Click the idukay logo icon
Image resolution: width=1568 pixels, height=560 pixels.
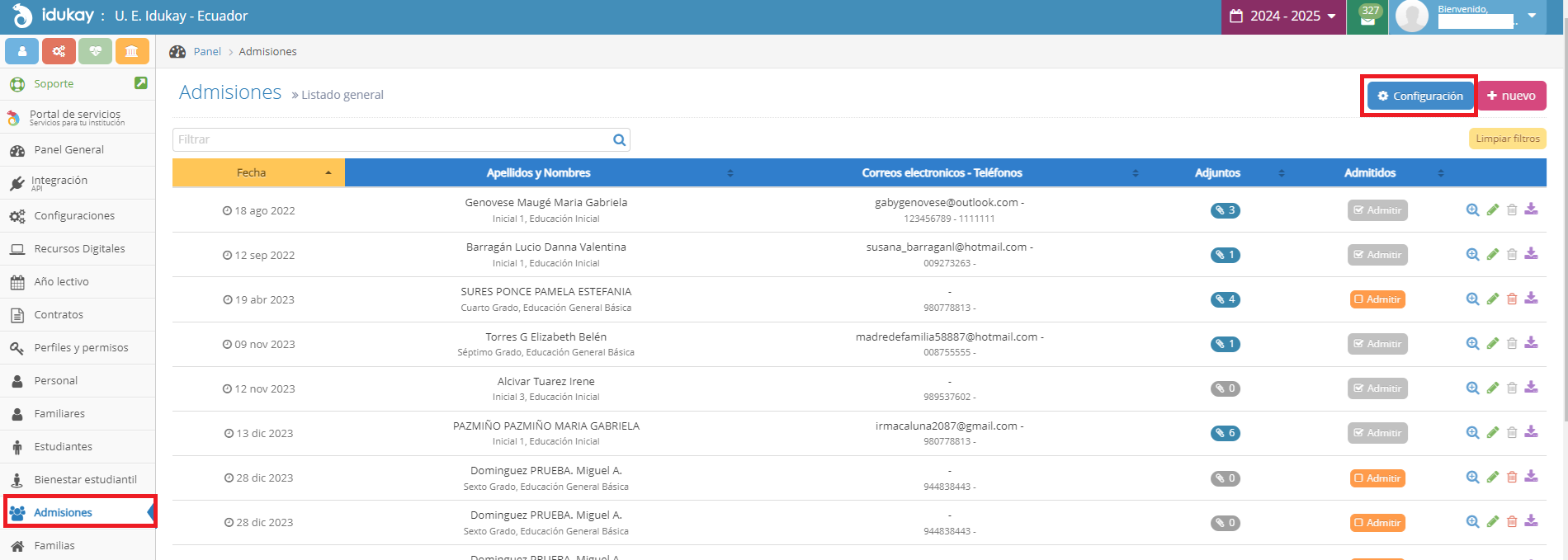(x=22, y=16)
